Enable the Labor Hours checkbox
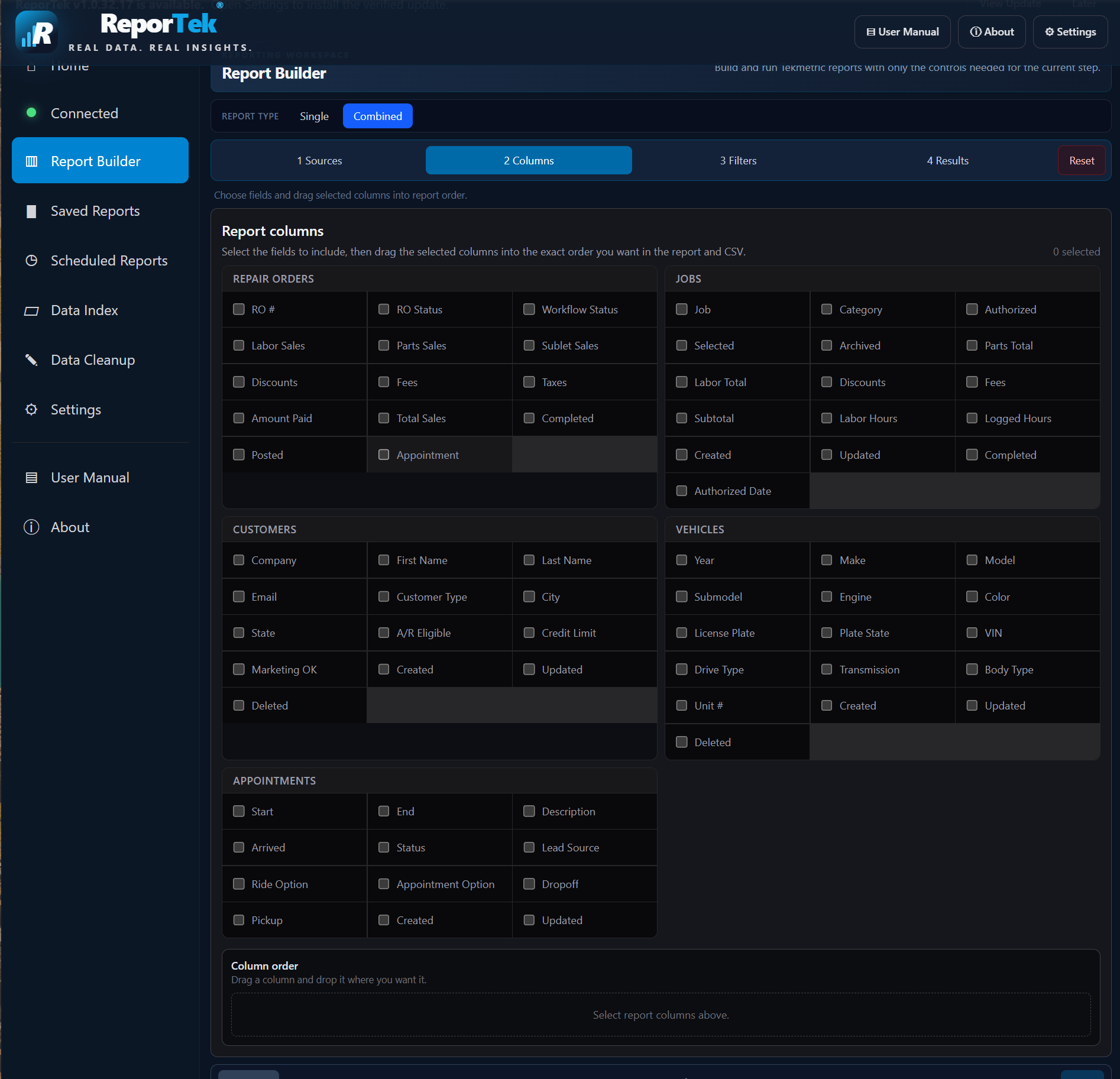The image size is (1120, 1079). (827, 418)
